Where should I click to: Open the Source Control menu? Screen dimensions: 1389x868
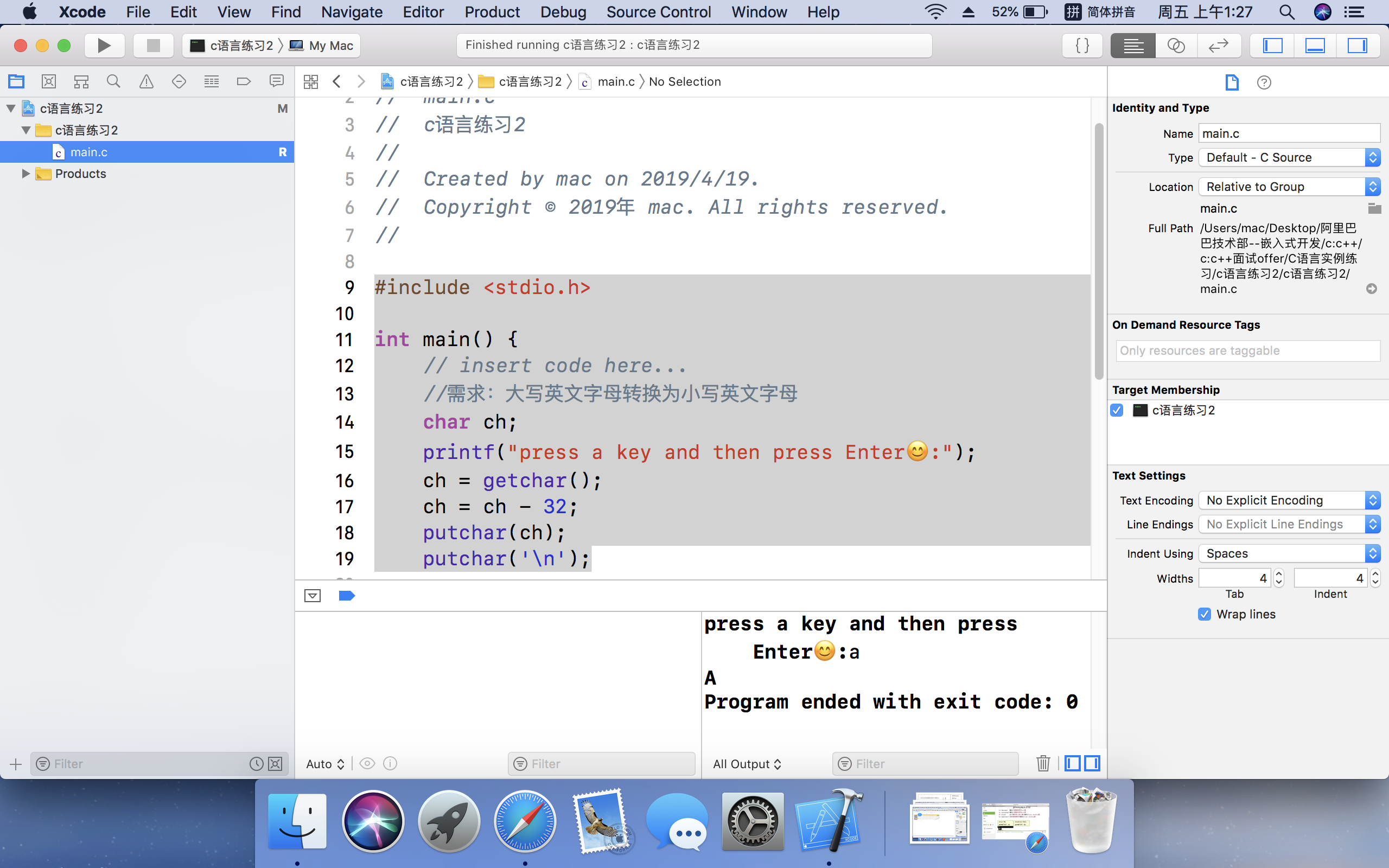tap(658, 12)
